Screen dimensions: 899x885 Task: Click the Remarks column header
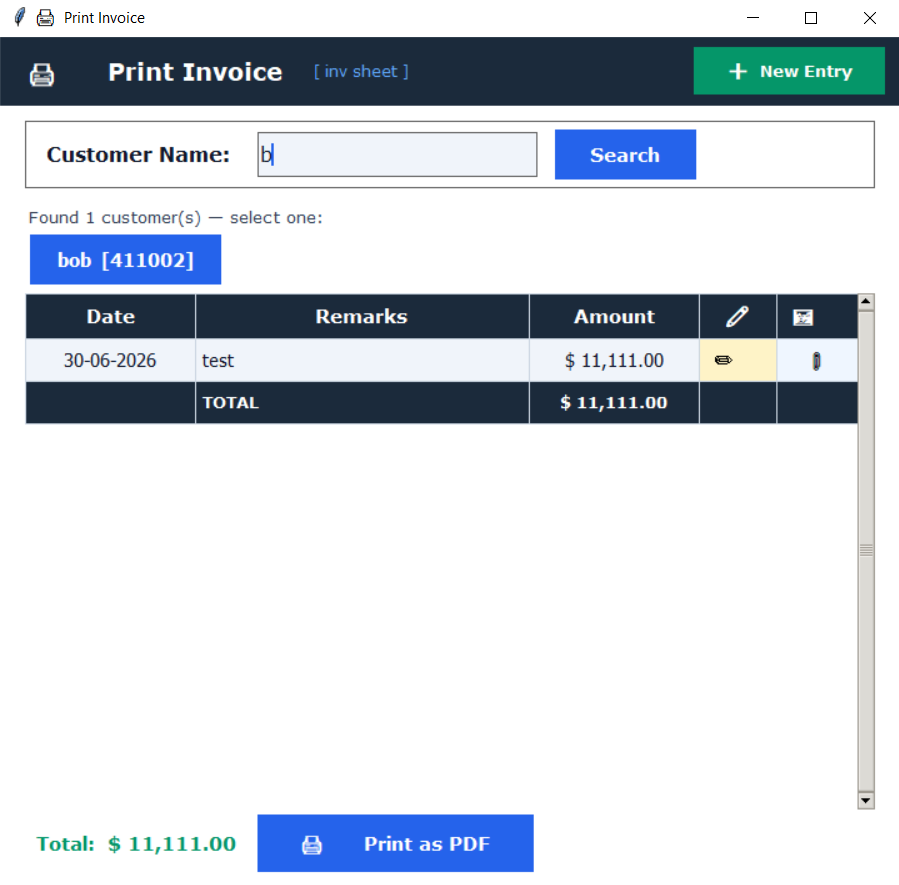click(362, 316)
